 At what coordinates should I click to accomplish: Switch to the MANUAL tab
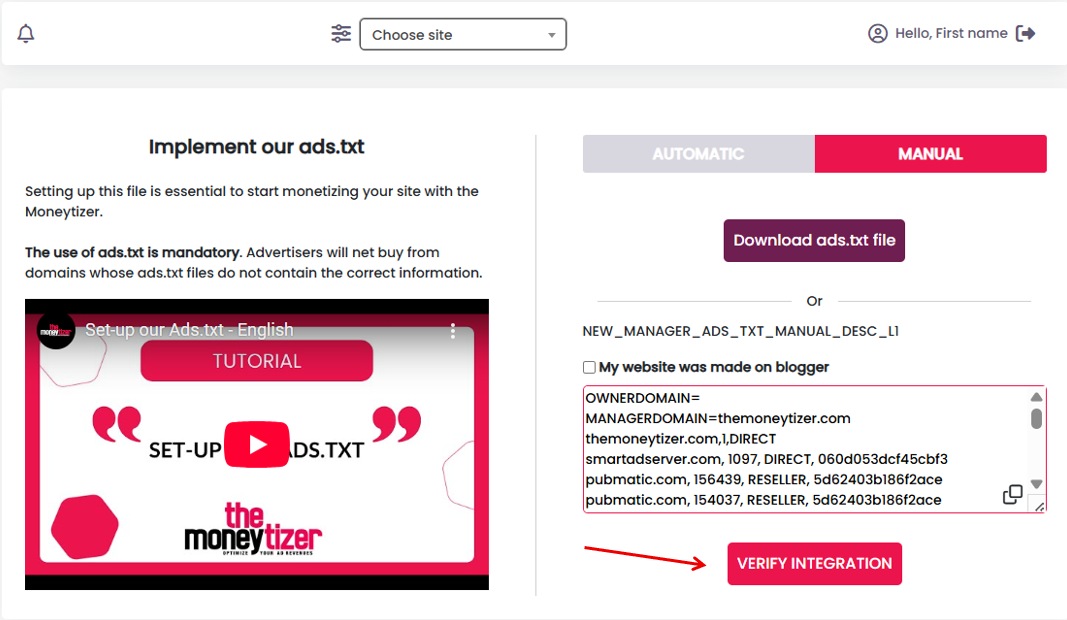click(930, 154)
